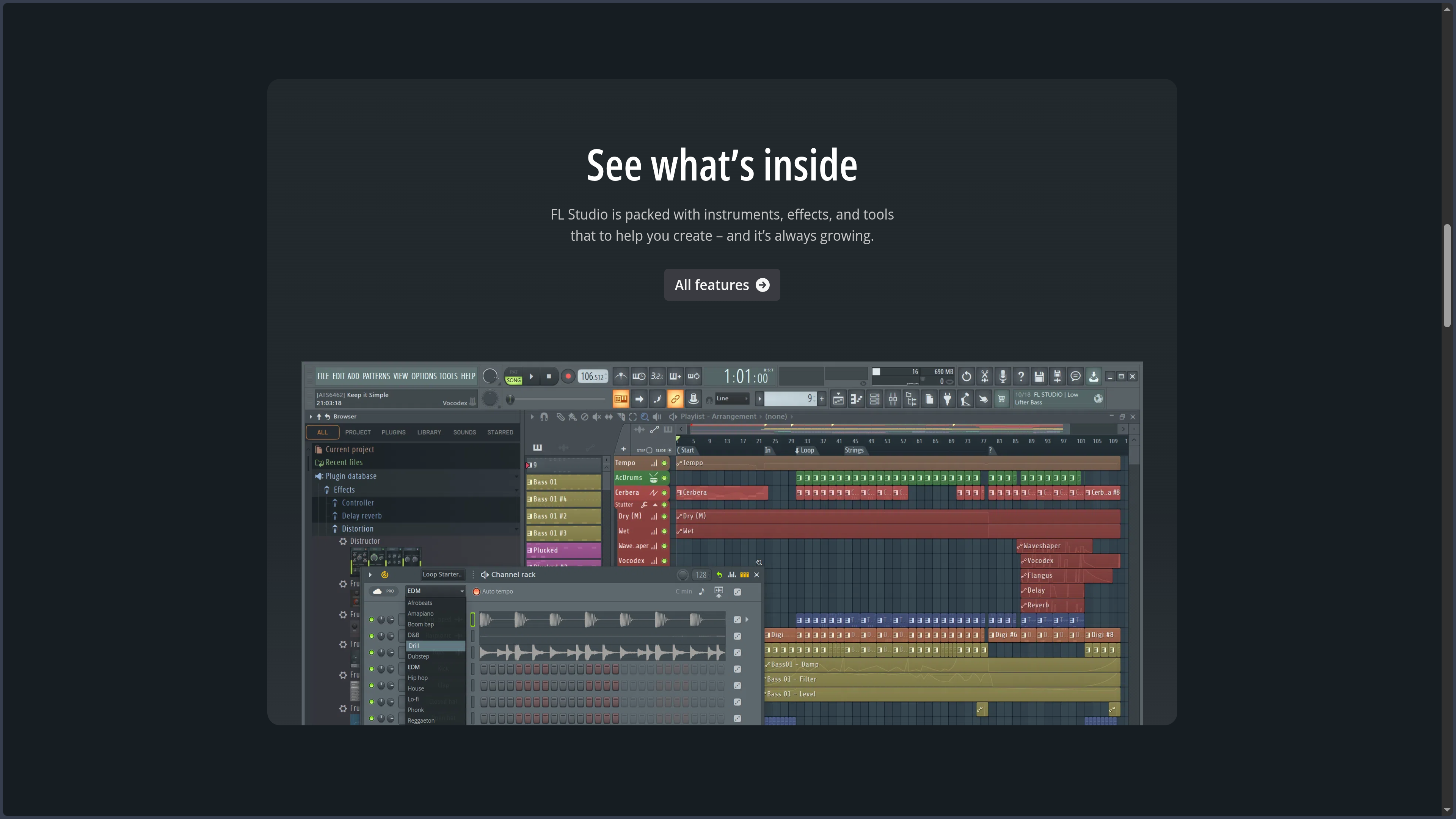
Task: Click the transport Stop button
Action: pos(549,377)
